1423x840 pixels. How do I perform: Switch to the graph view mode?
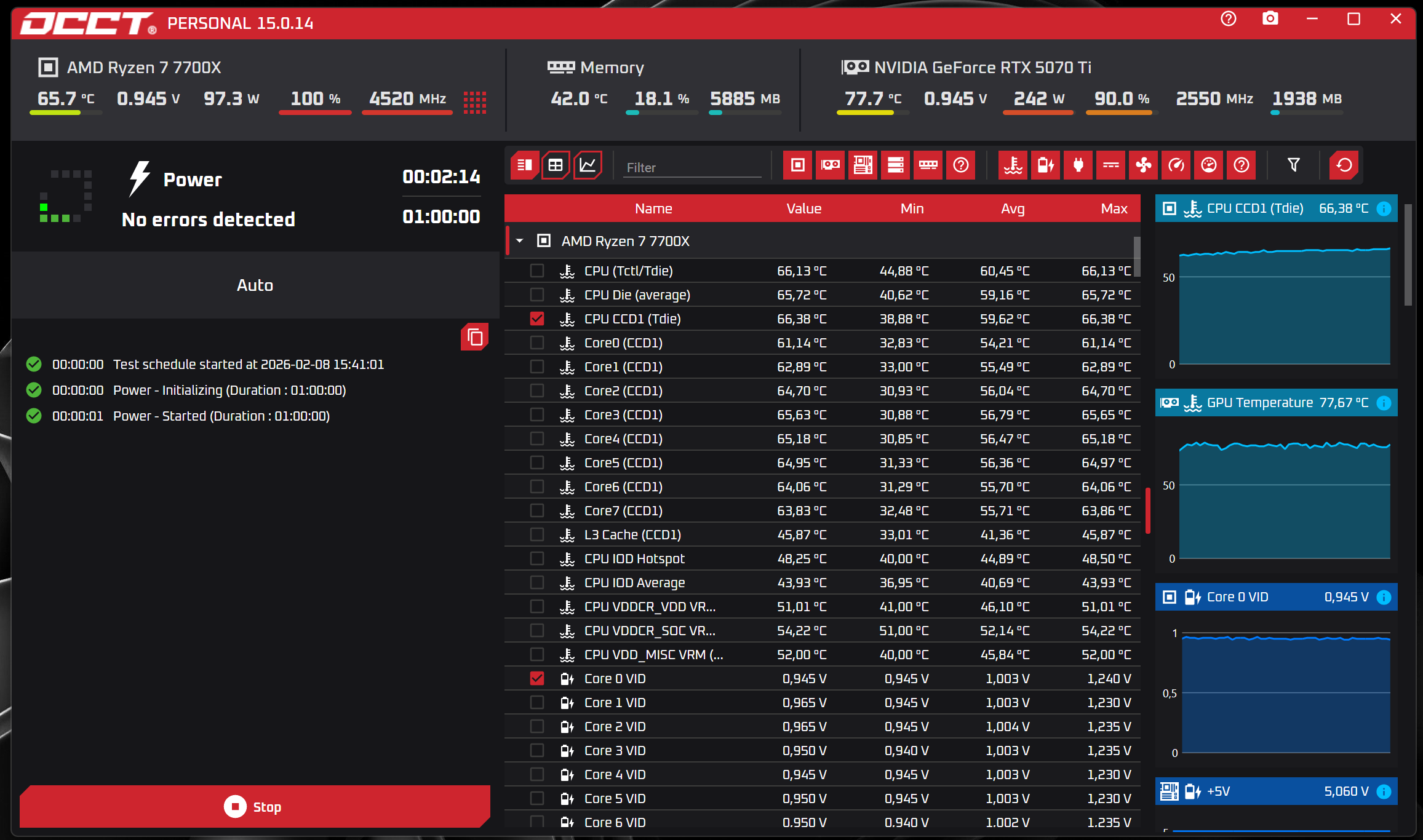(588, 165)
